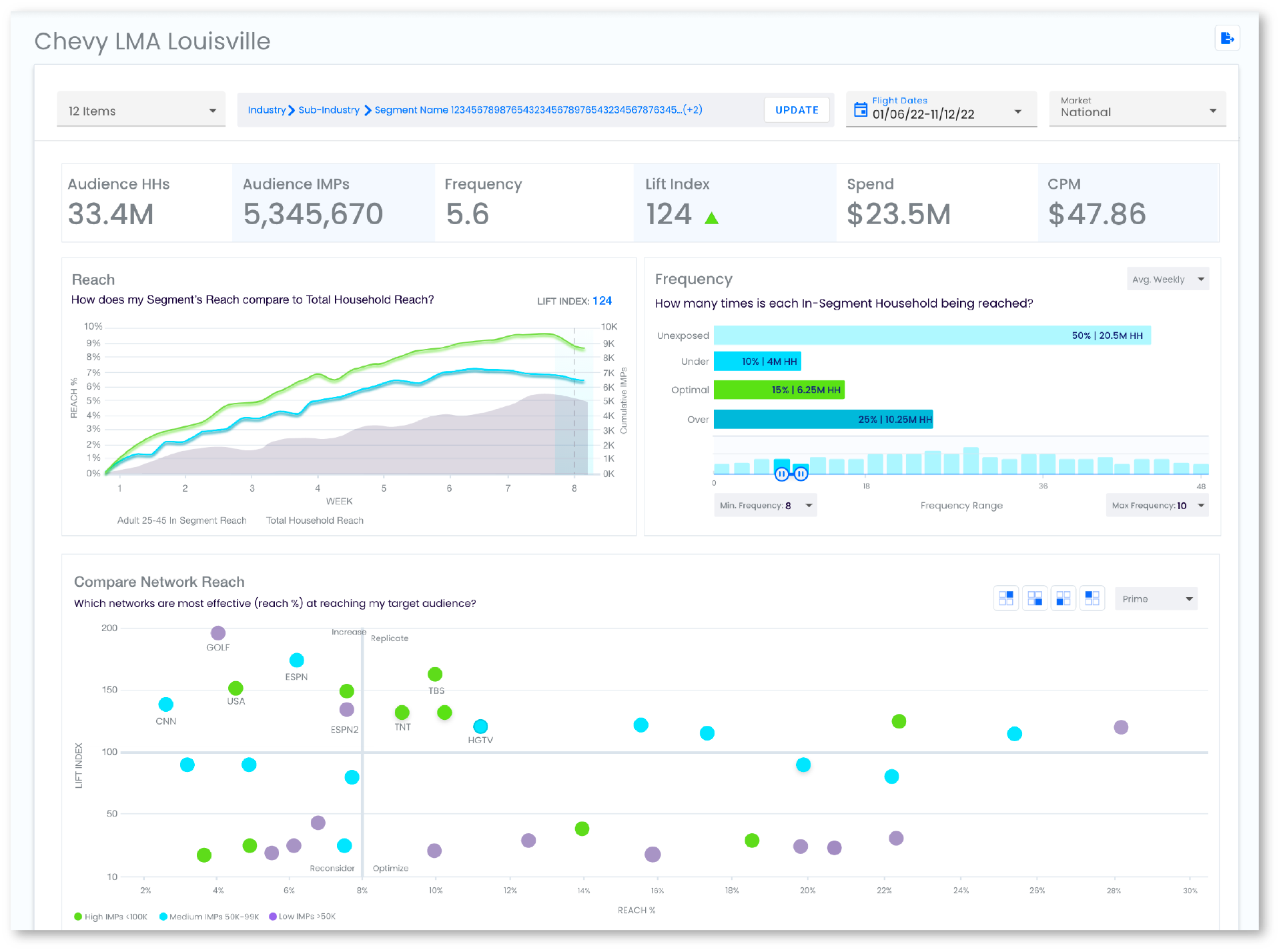Click the right frequency range slider handle
The image size is (1281, 952).
[x=801, y=474]
